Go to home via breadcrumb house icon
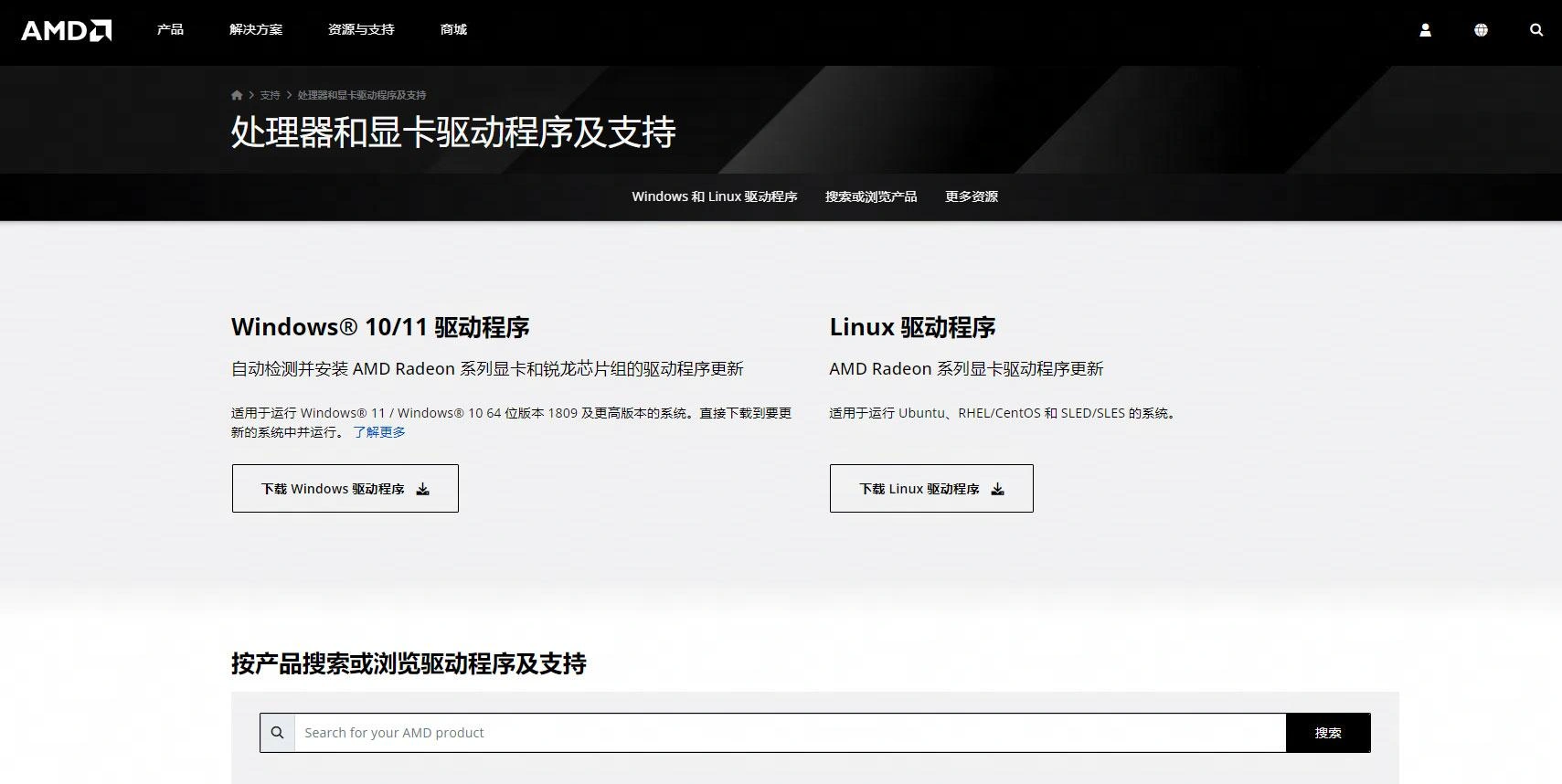This screenshot has width=1562, height=784. (237, 95)
